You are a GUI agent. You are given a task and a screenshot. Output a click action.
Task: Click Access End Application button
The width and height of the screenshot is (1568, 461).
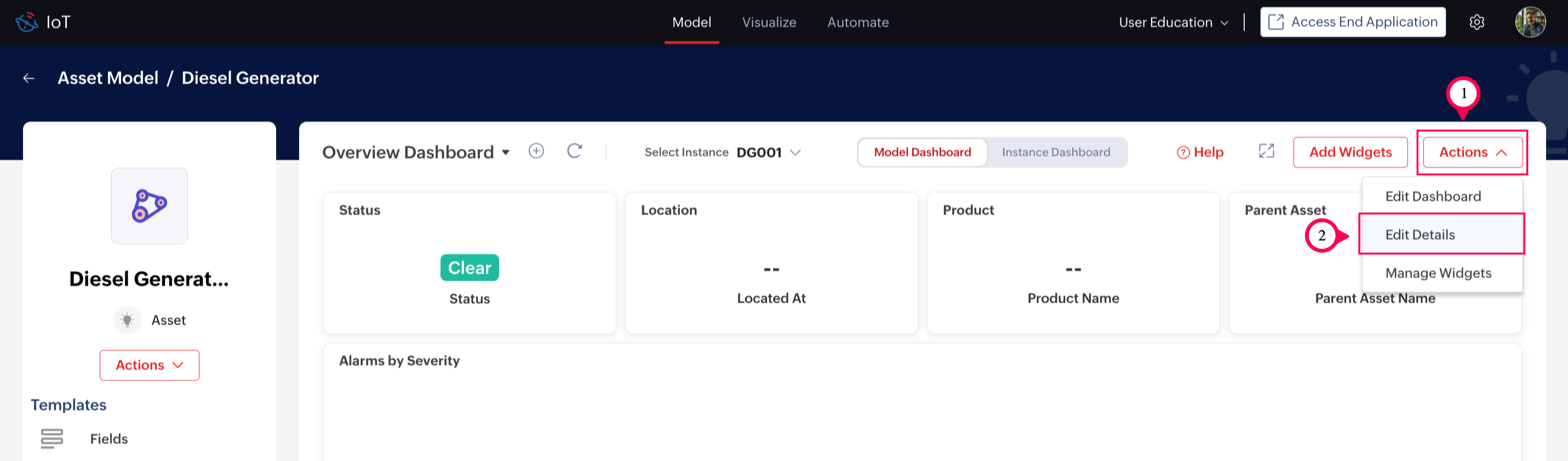1352,22
